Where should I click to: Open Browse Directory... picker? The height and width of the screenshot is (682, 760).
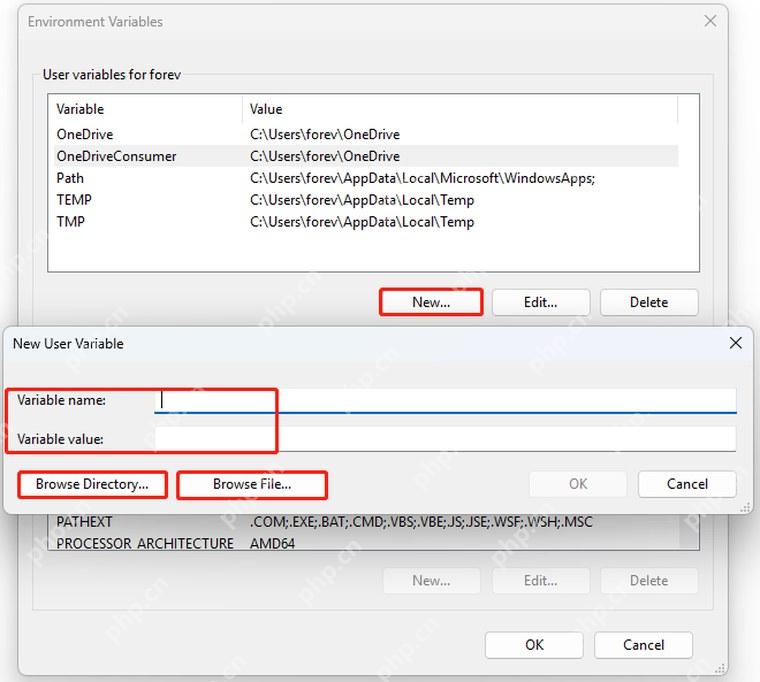[92, 484]
